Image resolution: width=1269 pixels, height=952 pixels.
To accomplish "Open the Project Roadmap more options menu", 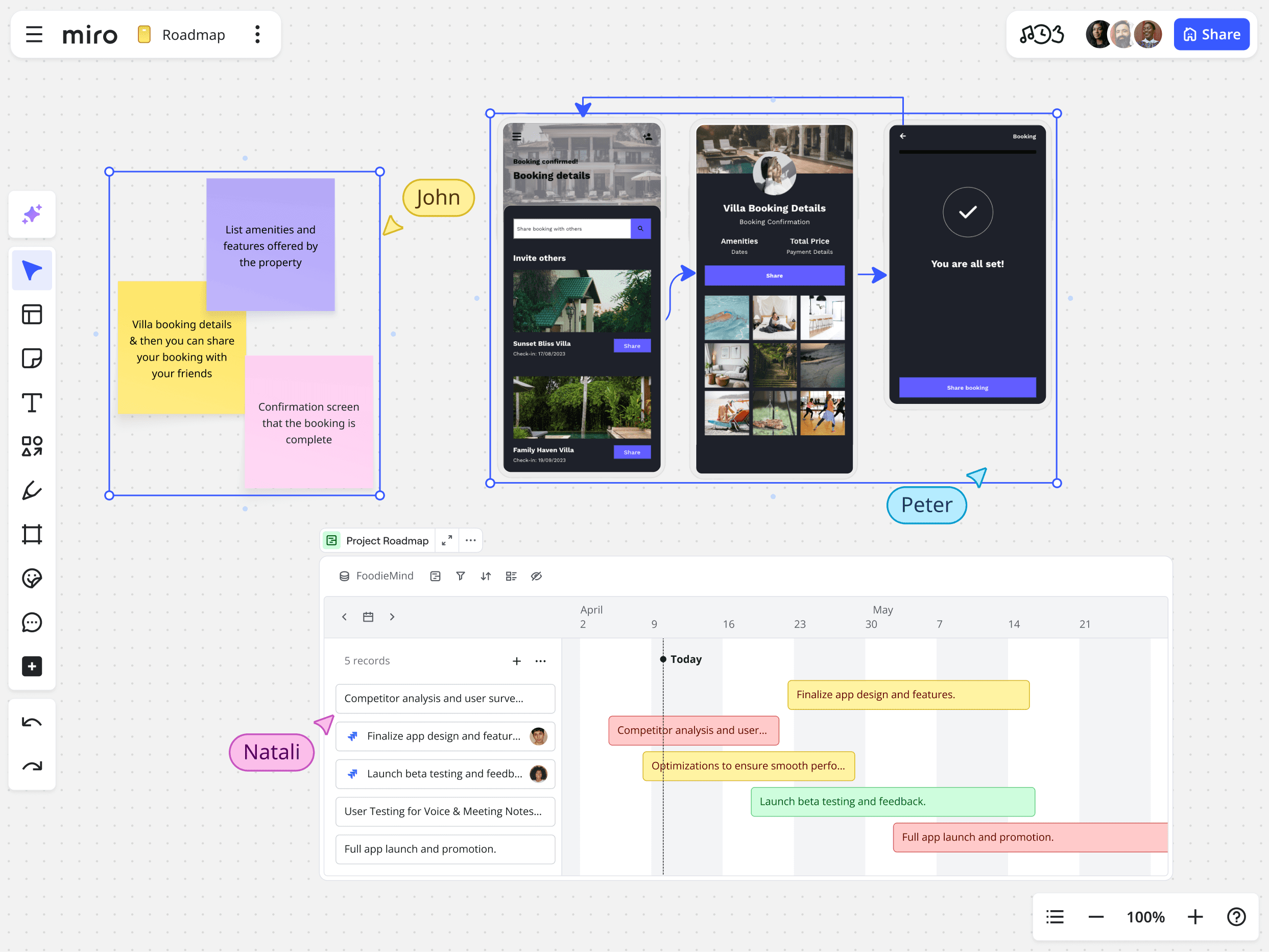I will point(470,540).
